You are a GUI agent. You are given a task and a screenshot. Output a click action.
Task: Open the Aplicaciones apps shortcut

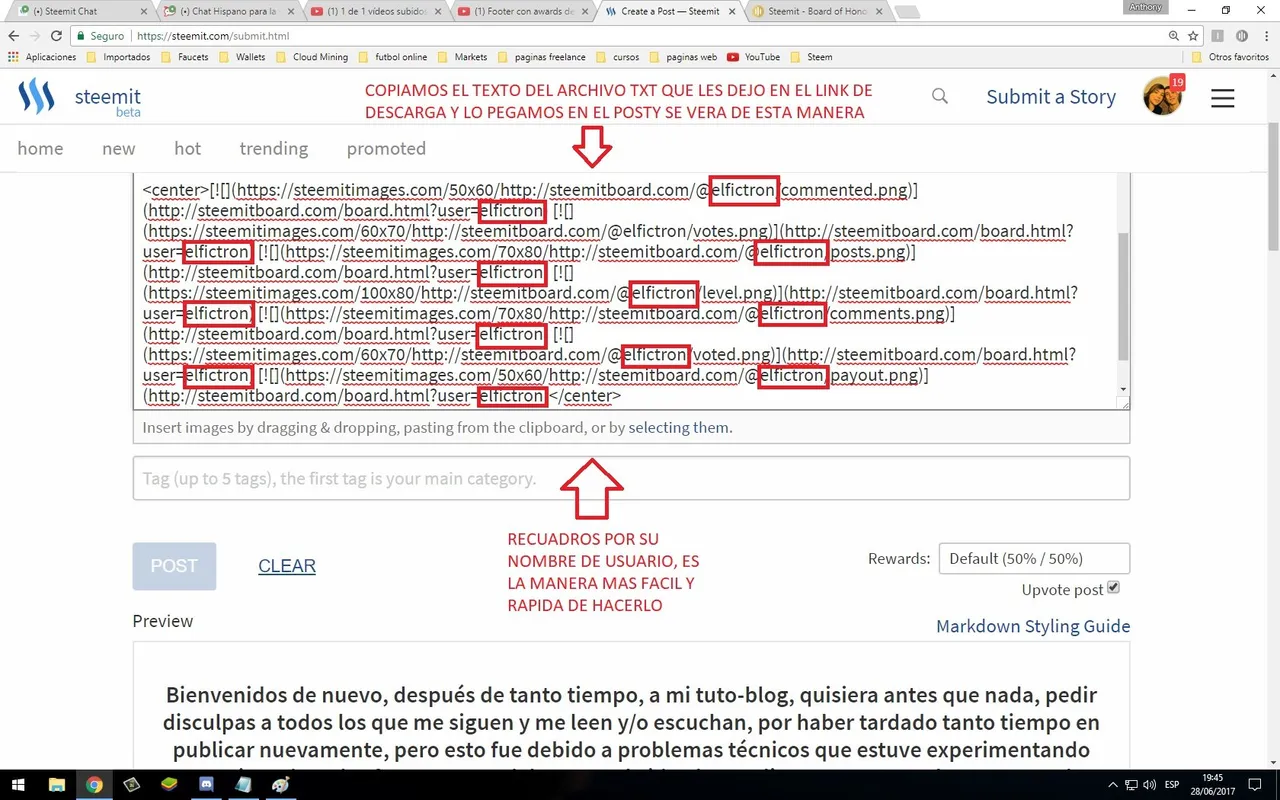pyautogui.click(x=42, y=57)
